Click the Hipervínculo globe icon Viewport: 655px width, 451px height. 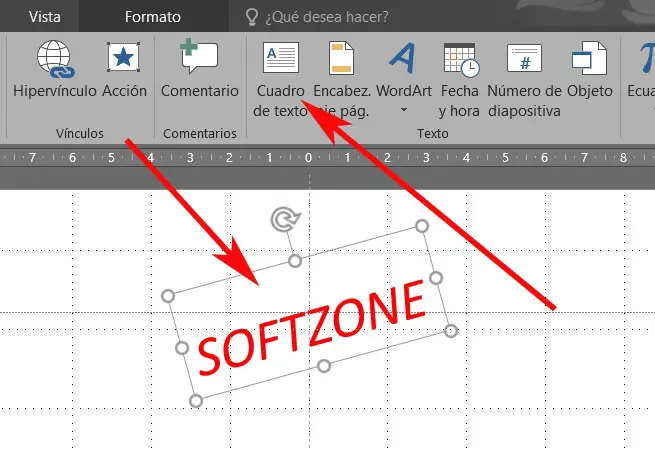56,59
